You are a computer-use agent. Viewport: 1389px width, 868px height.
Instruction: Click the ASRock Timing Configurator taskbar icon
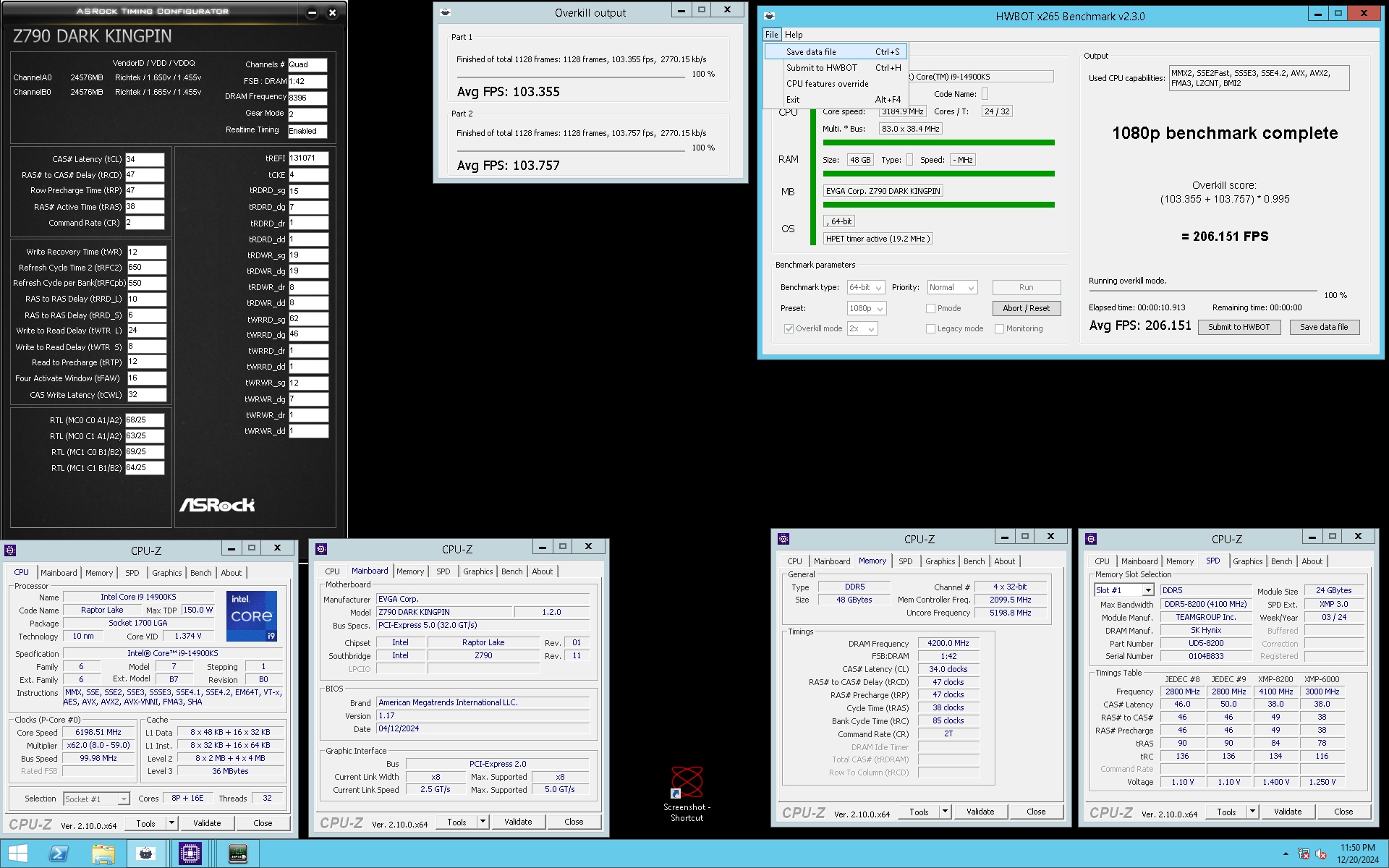237,854
